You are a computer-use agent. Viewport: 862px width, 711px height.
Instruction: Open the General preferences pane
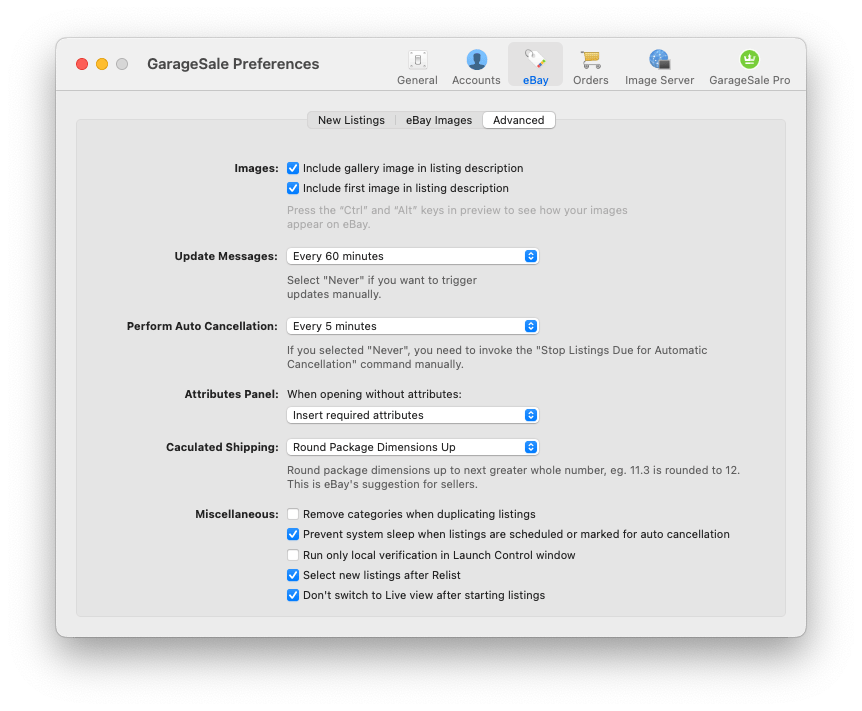coord(417,67)
